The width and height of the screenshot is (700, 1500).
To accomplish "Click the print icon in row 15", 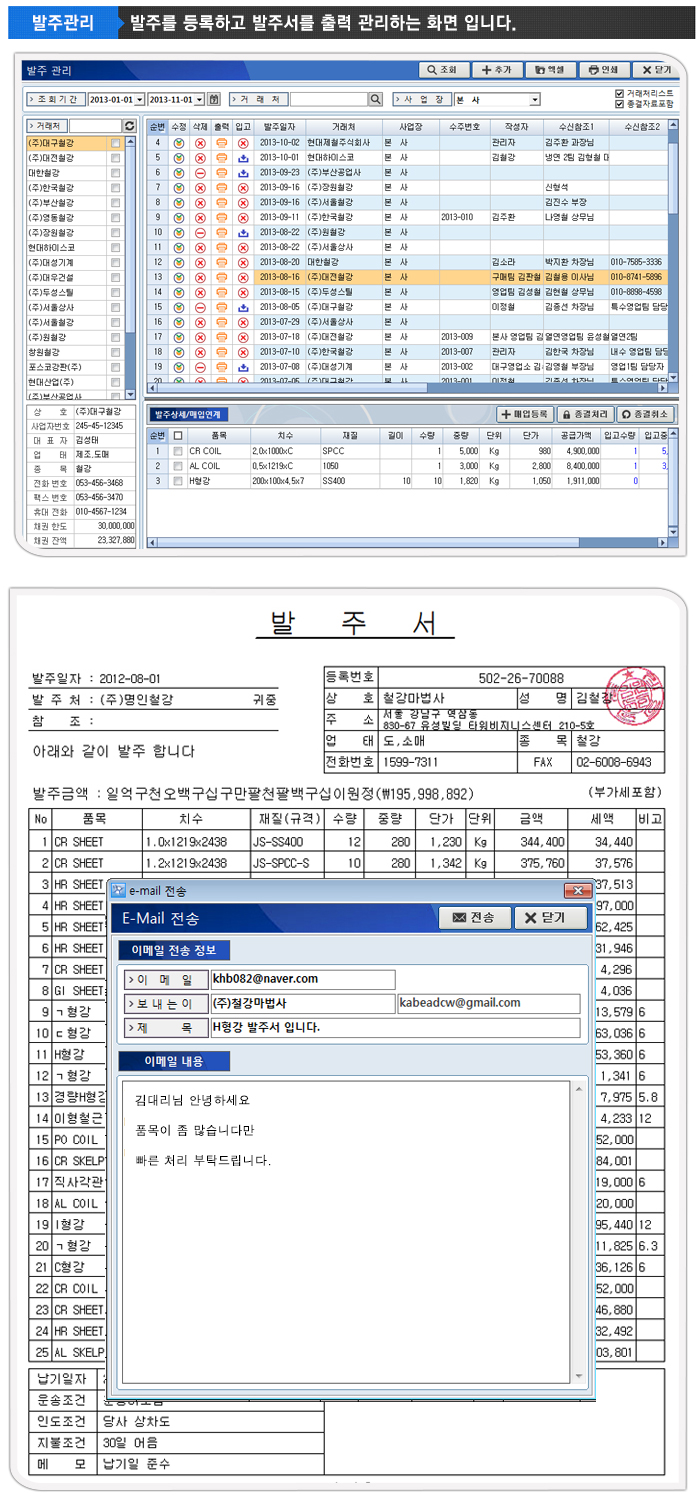I will [221, 306].
